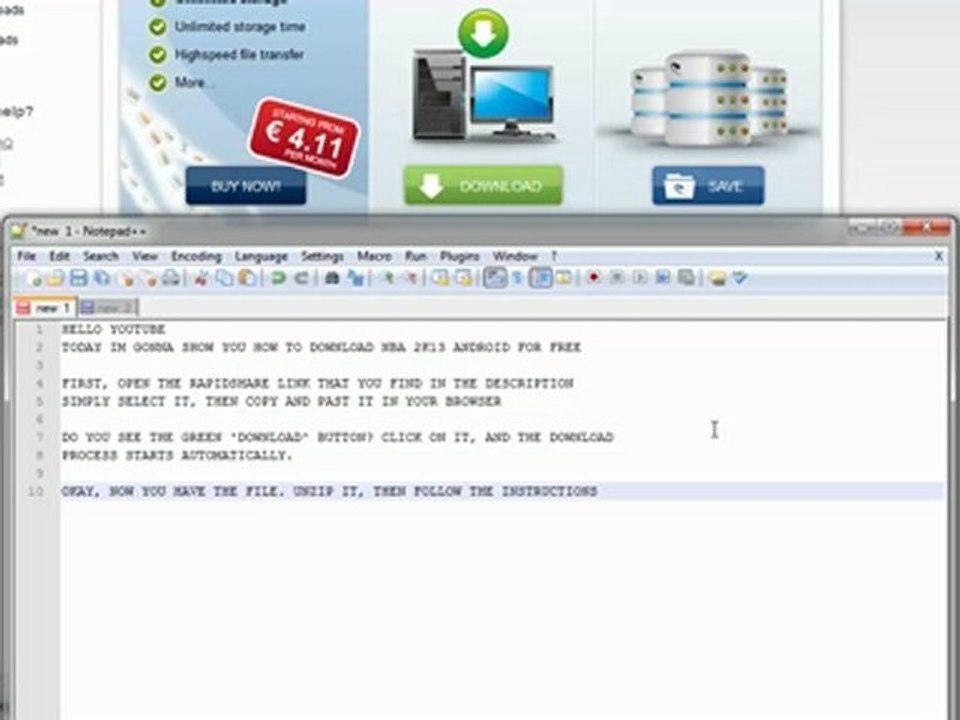Switch to the 'new 2' tab

click(108, 307)
